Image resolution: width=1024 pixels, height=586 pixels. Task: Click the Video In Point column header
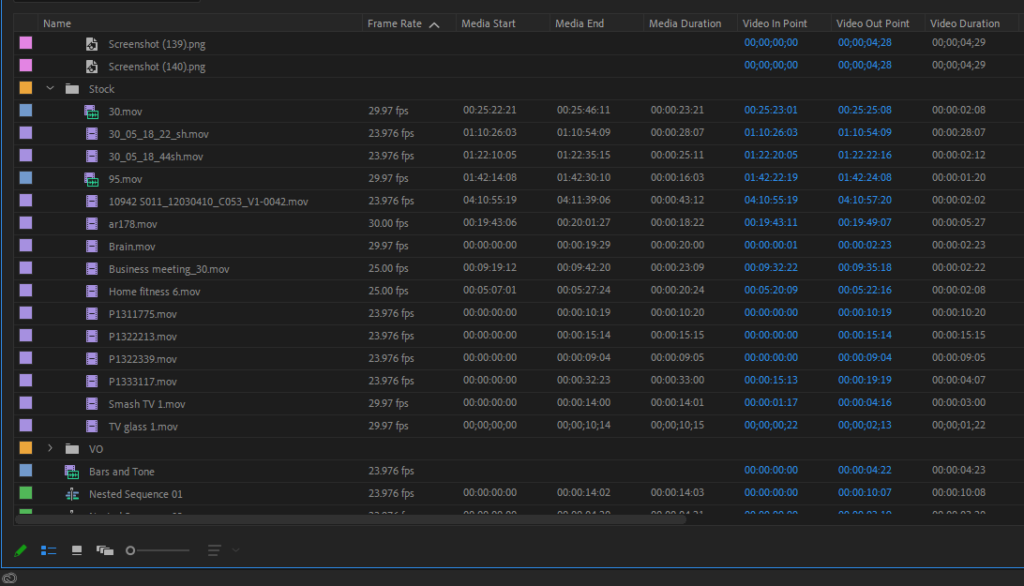tap(774, 24)
